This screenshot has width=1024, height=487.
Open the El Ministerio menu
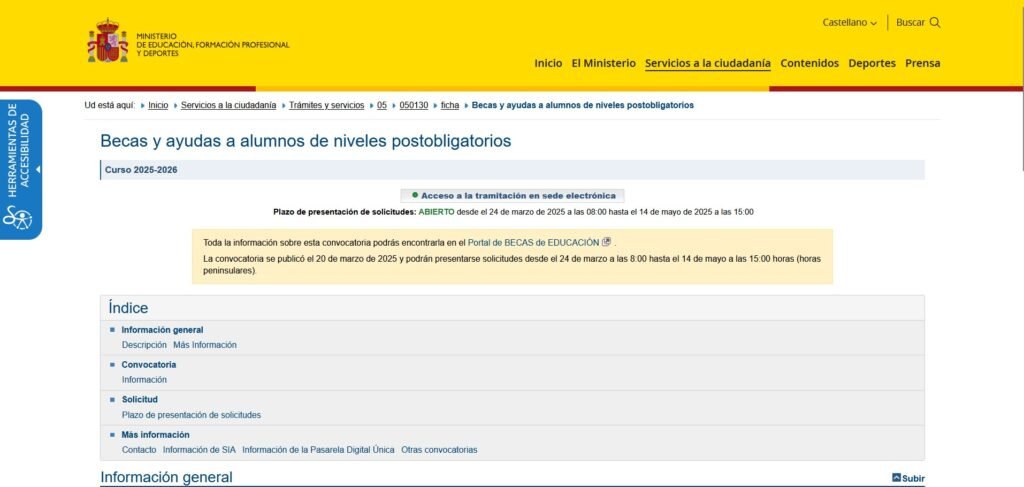pos(603,63)
